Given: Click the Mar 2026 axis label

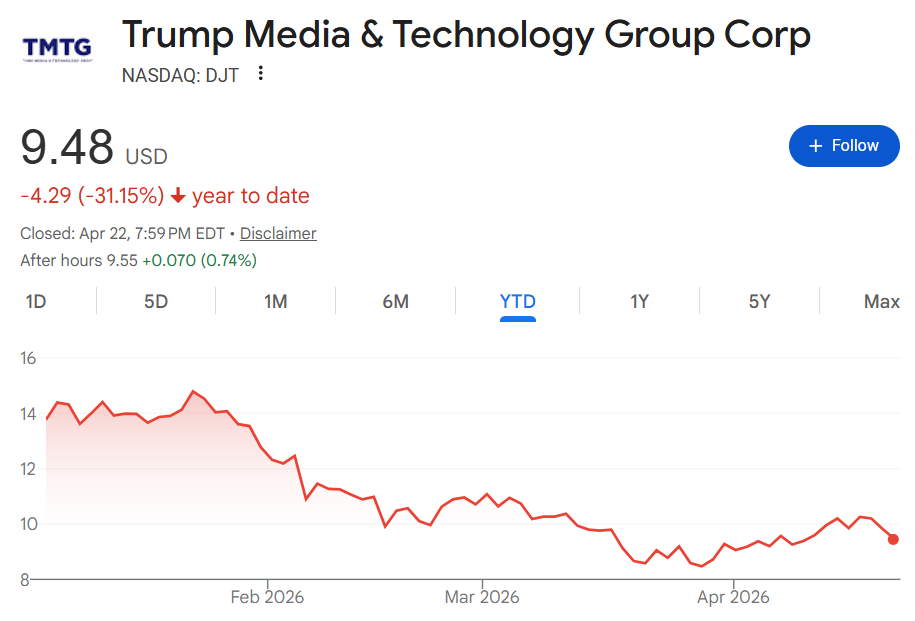Looking at the screenshot, I should [x=482, y=597].
